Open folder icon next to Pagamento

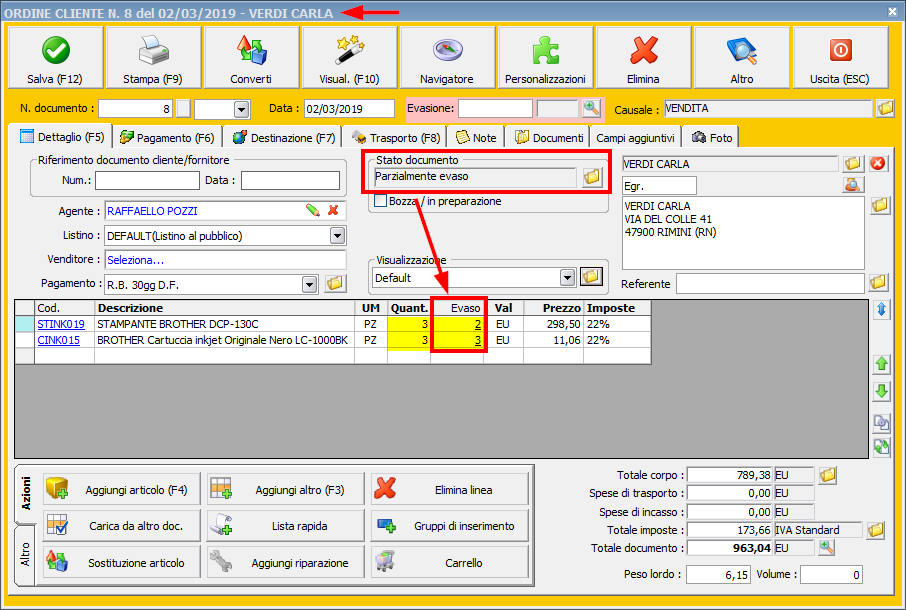(335, 284)
